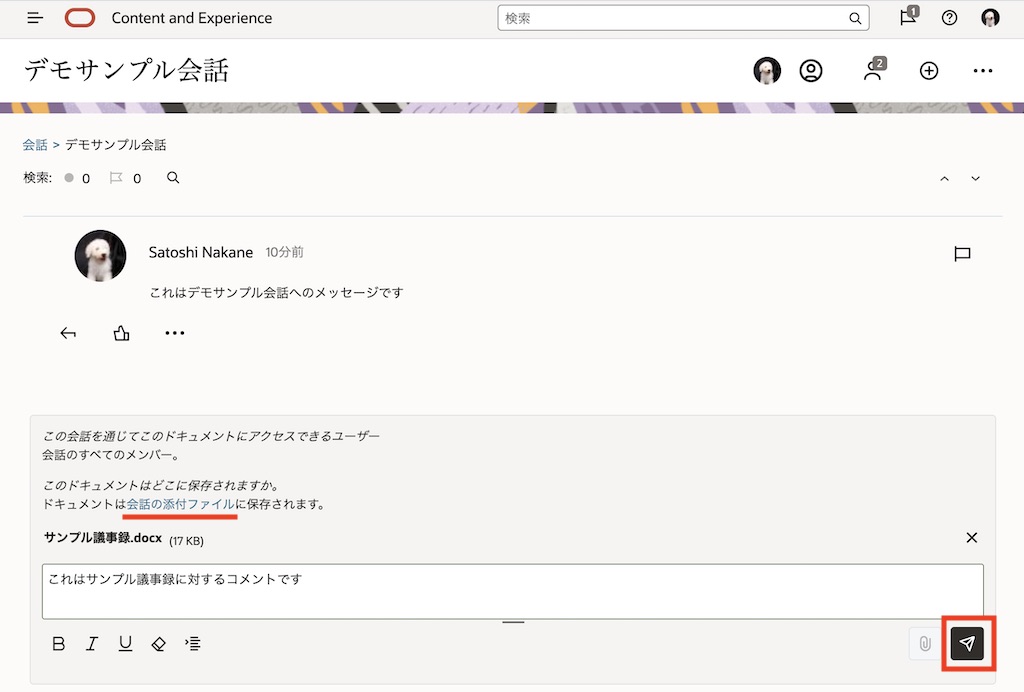Toggle italic formatting in the comment editor
This screenshot has height=692, width=1024.
[x=91, y=644]
